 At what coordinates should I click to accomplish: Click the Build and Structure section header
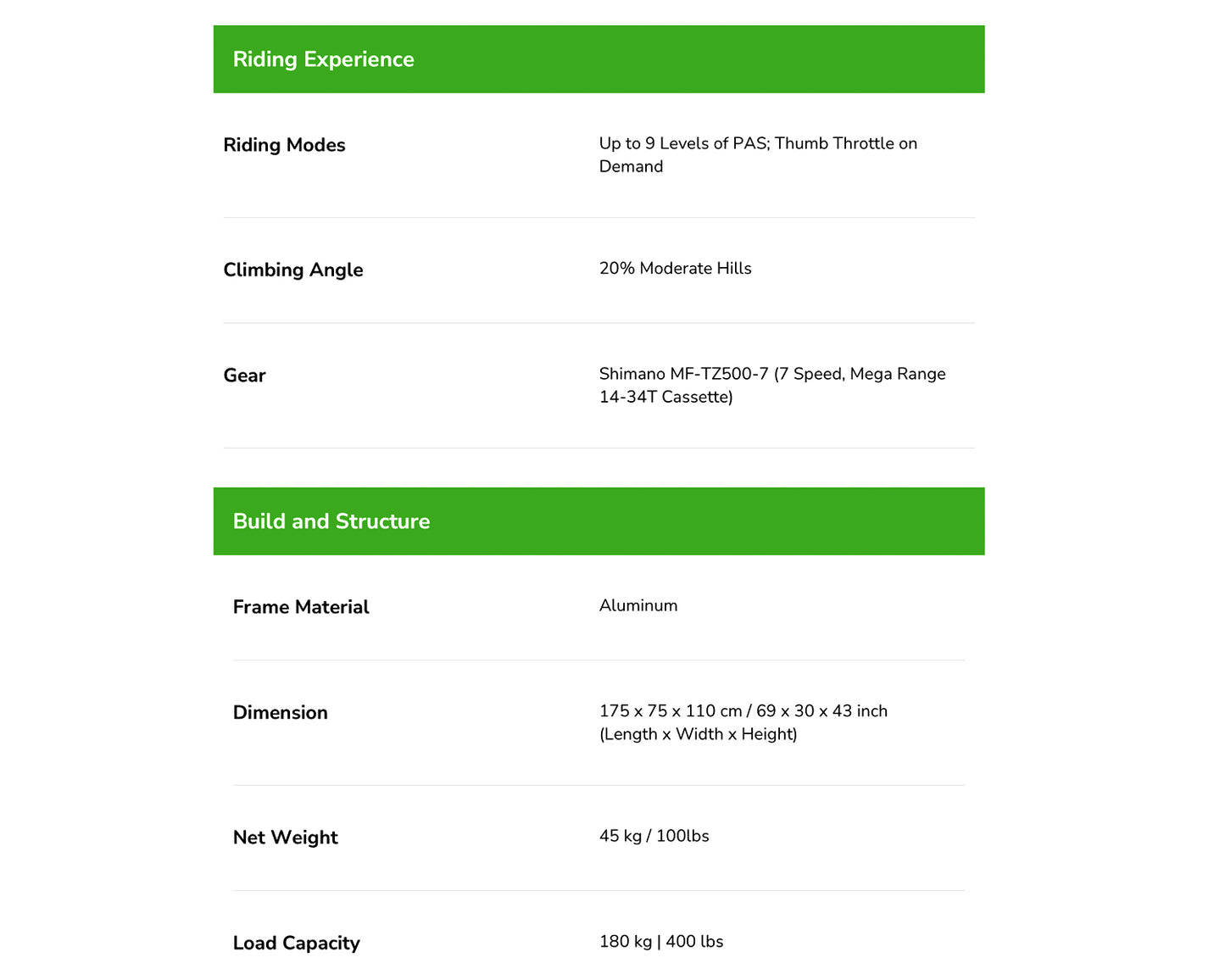pos(599,521)
